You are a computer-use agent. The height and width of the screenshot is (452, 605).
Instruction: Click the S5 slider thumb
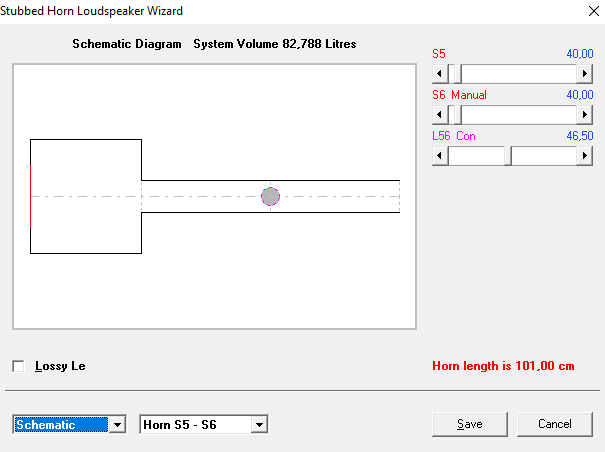tap(458, 73)
